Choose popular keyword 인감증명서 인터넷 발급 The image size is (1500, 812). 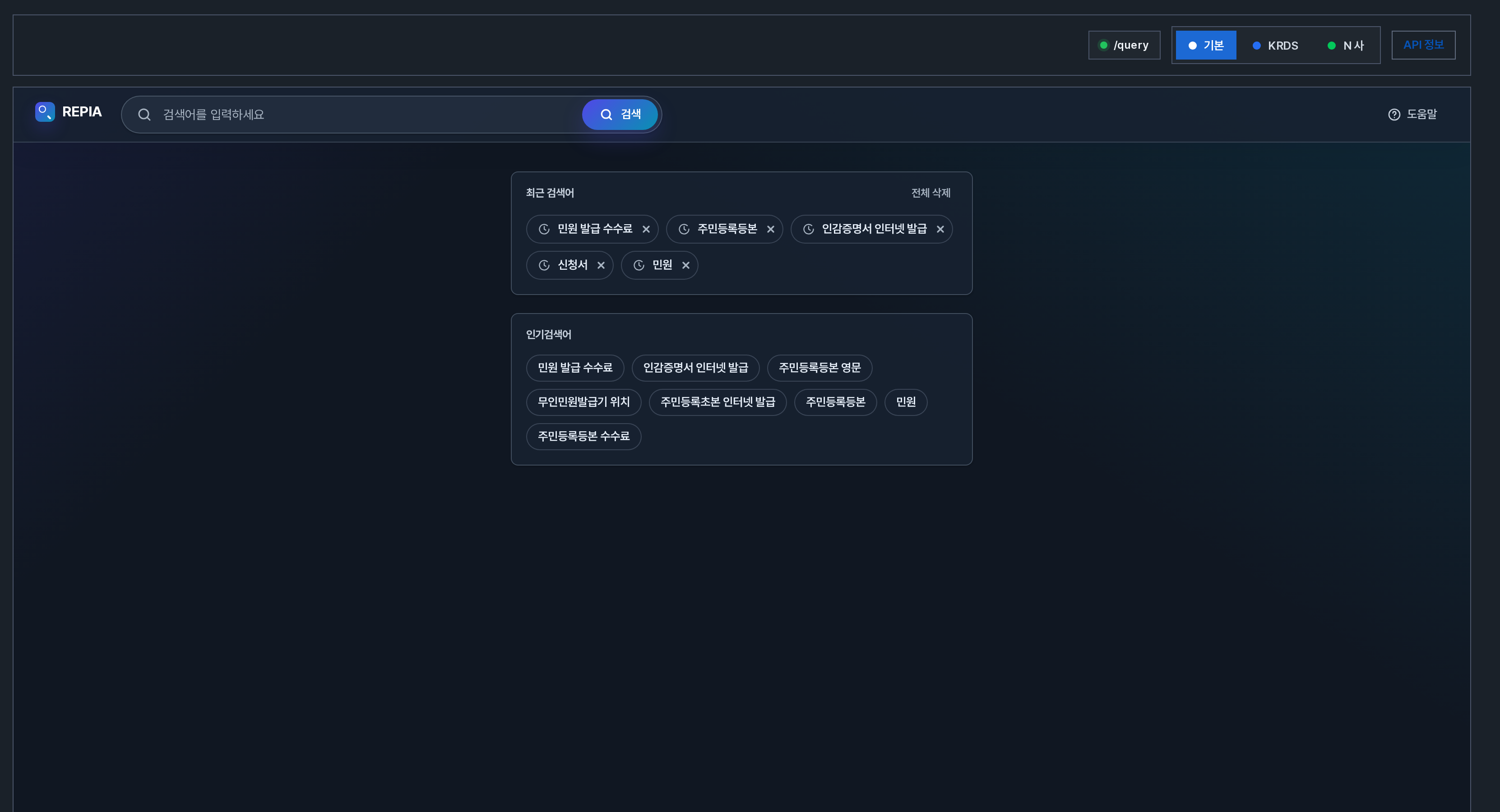coord(695,368)
